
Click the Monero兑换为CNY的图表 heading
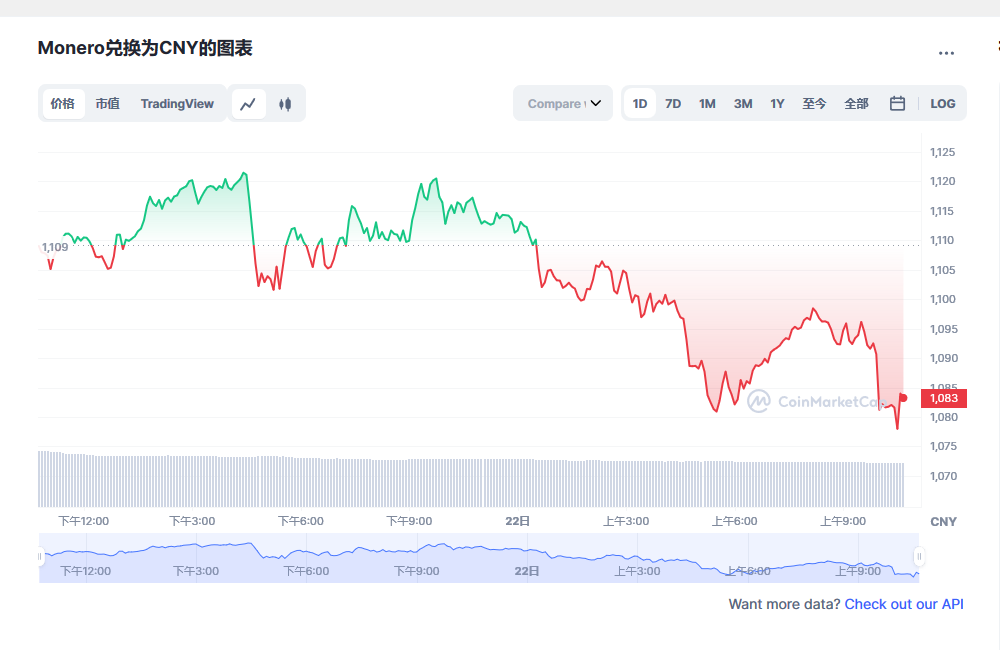[145, 48]
